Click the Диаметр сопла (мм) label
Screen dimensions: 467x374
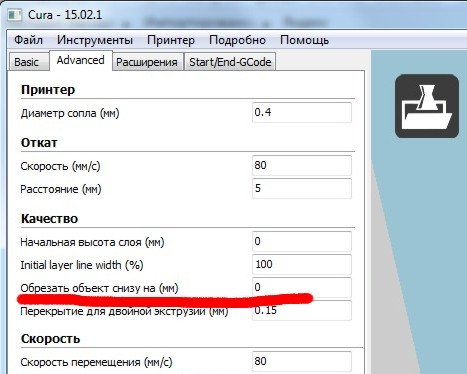(x=70, y=113)
